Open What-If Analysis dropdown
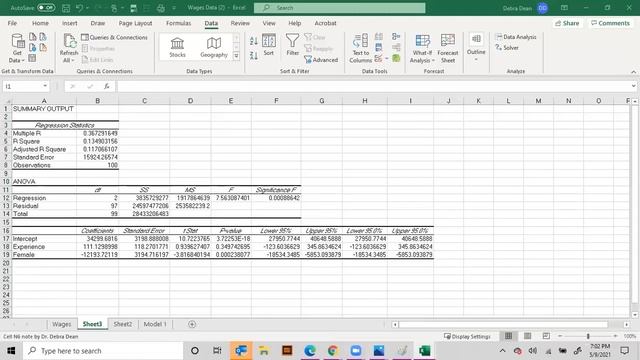Image resolution: width=640 pixels, height=360 pixels. tap(422, 49)
